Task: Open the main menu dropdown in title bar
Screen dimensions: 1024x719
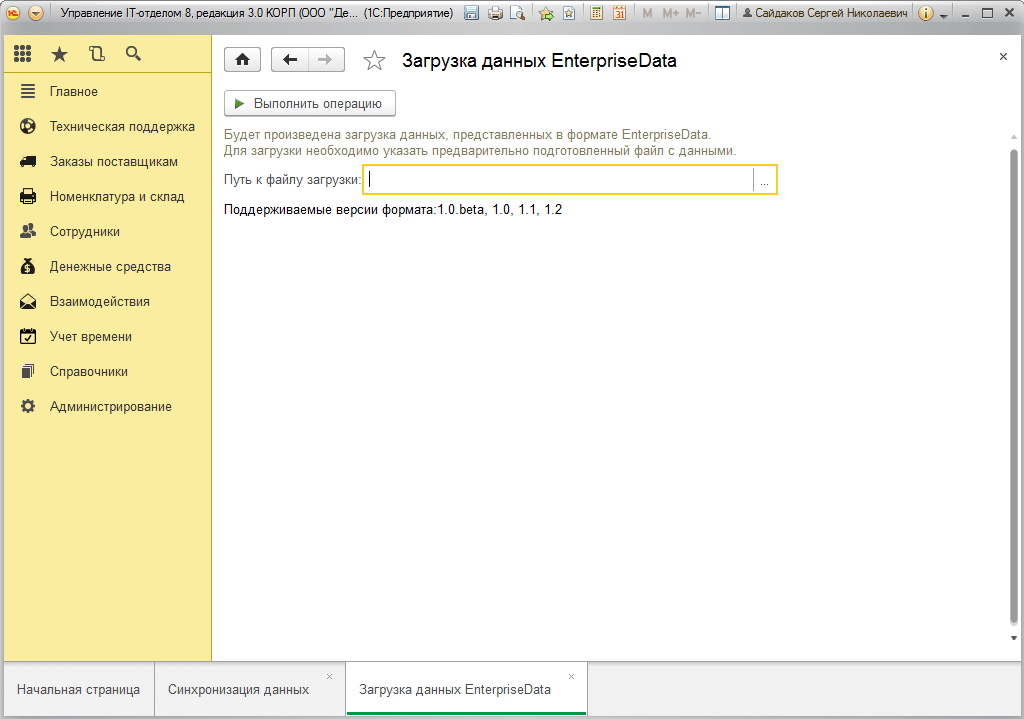Action: tap(36, 13)
